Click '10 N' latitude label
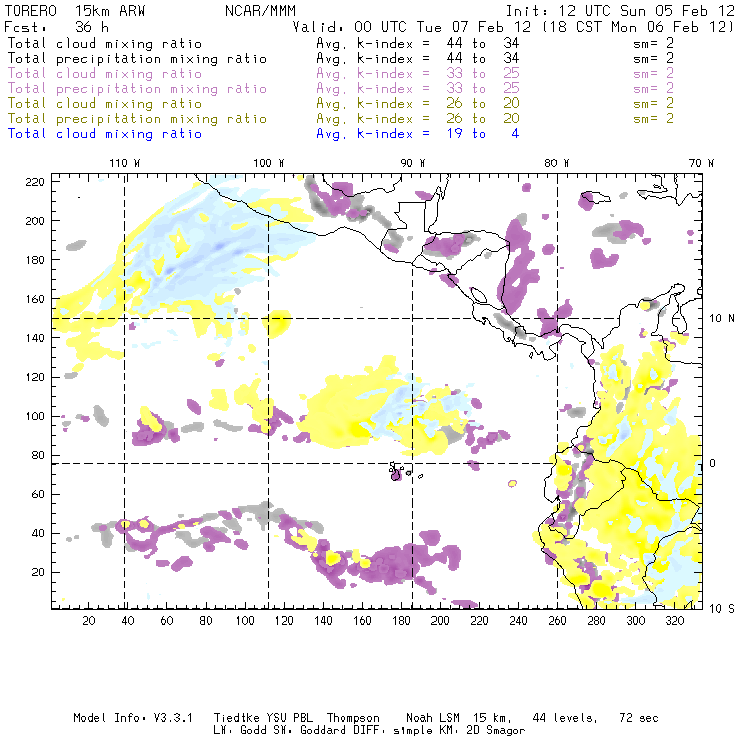 (x=722, y=319)
